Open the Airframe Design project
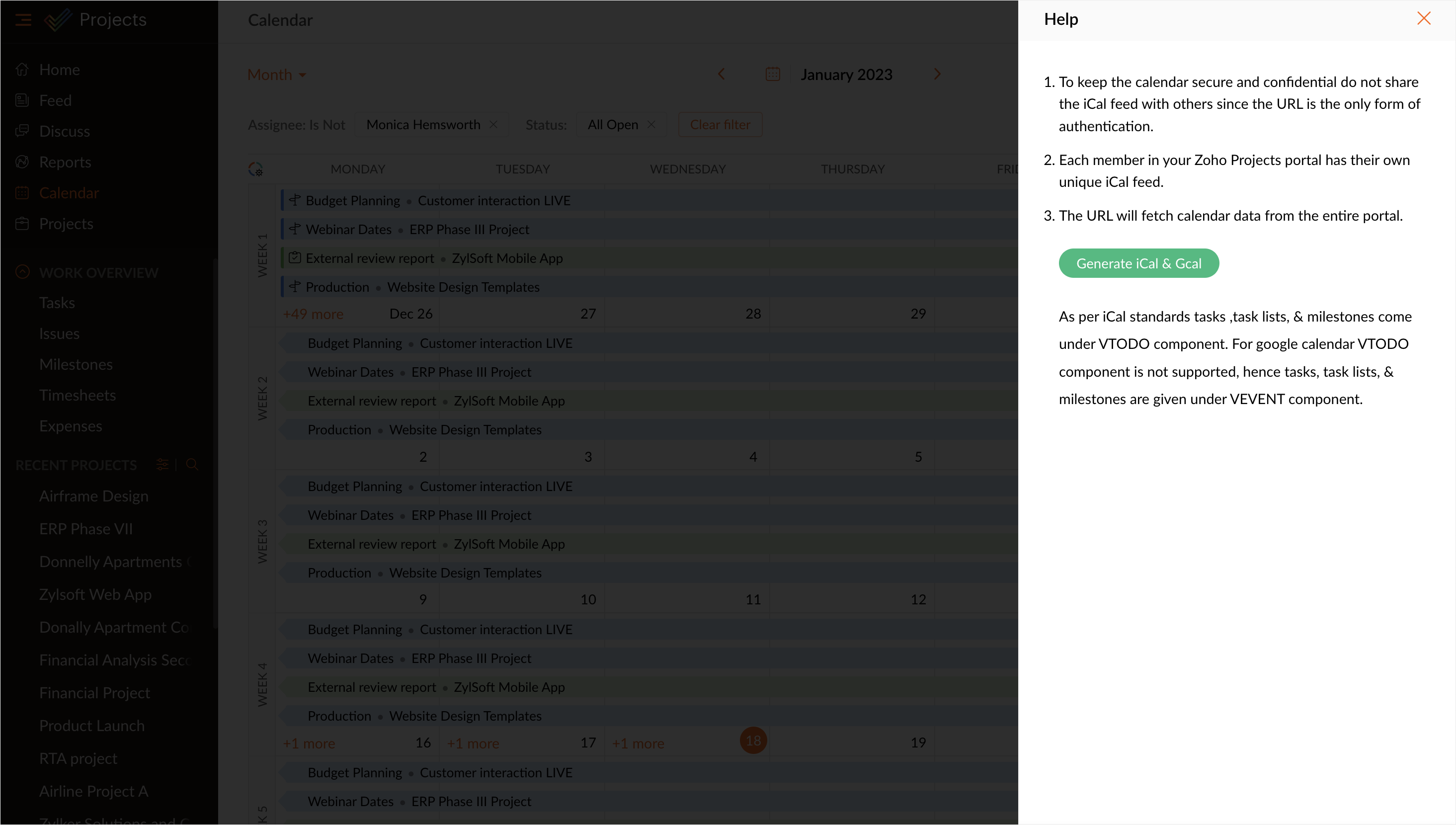This screenshot has width=1456, height=825. 93,496
